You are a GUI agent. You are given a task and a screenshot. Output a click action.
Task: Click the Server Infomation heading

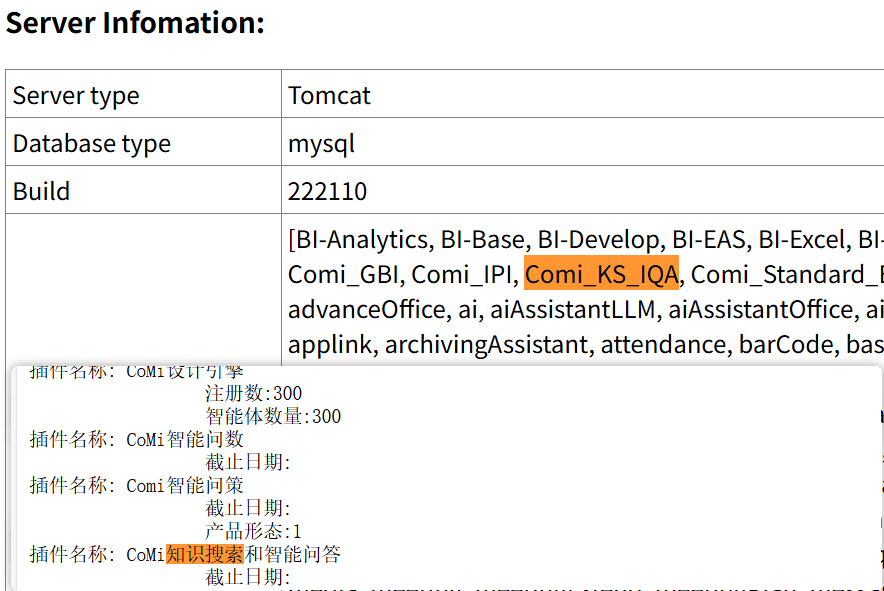(135, 22)
